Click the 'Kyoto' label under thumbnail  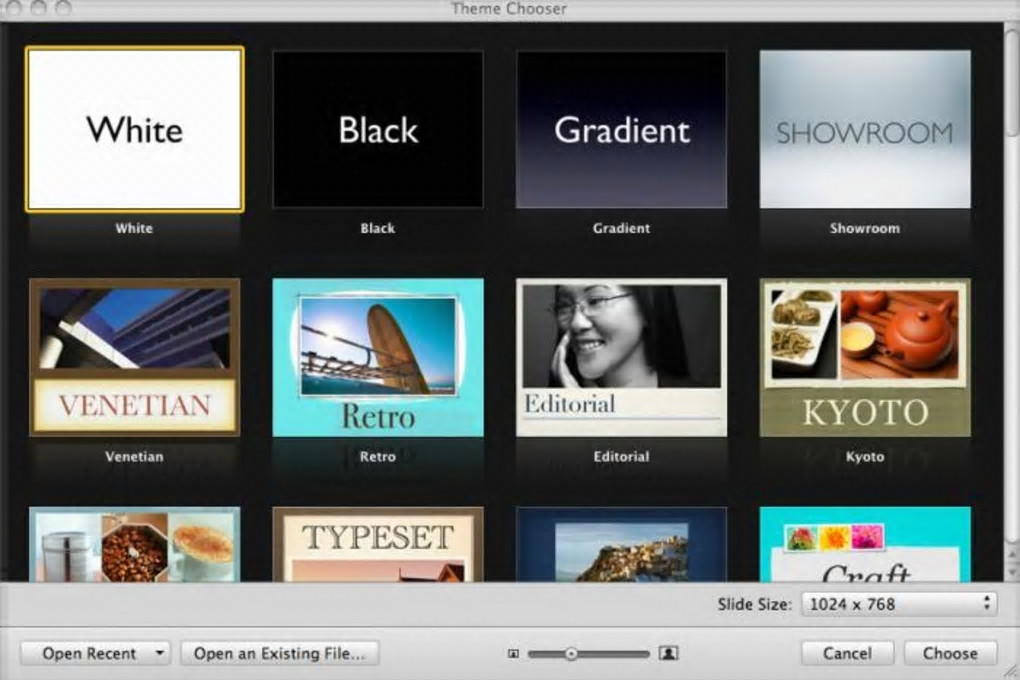point(865,457)
